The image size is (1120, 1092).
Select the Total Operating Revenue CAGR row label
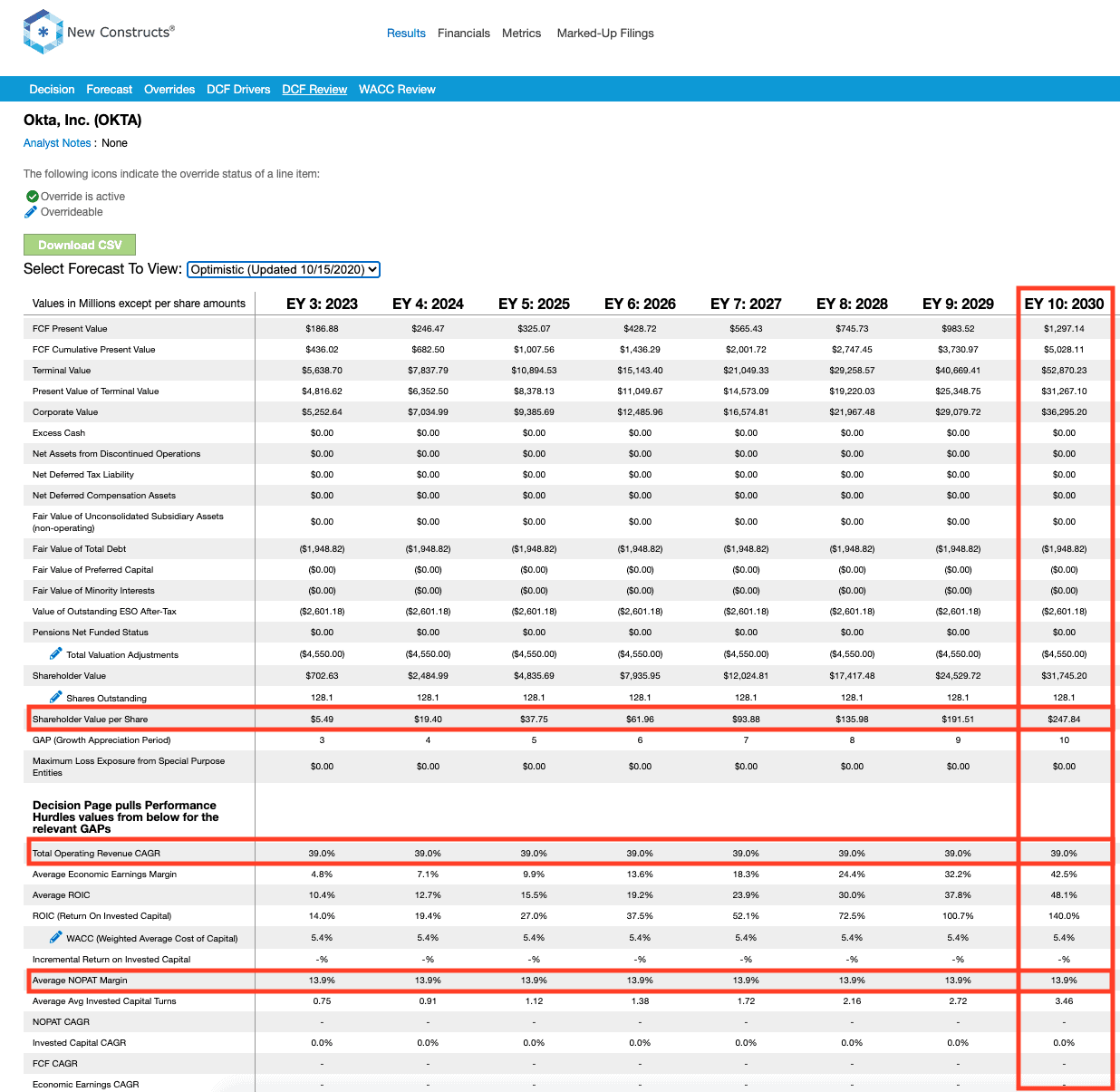coord(96,854)
